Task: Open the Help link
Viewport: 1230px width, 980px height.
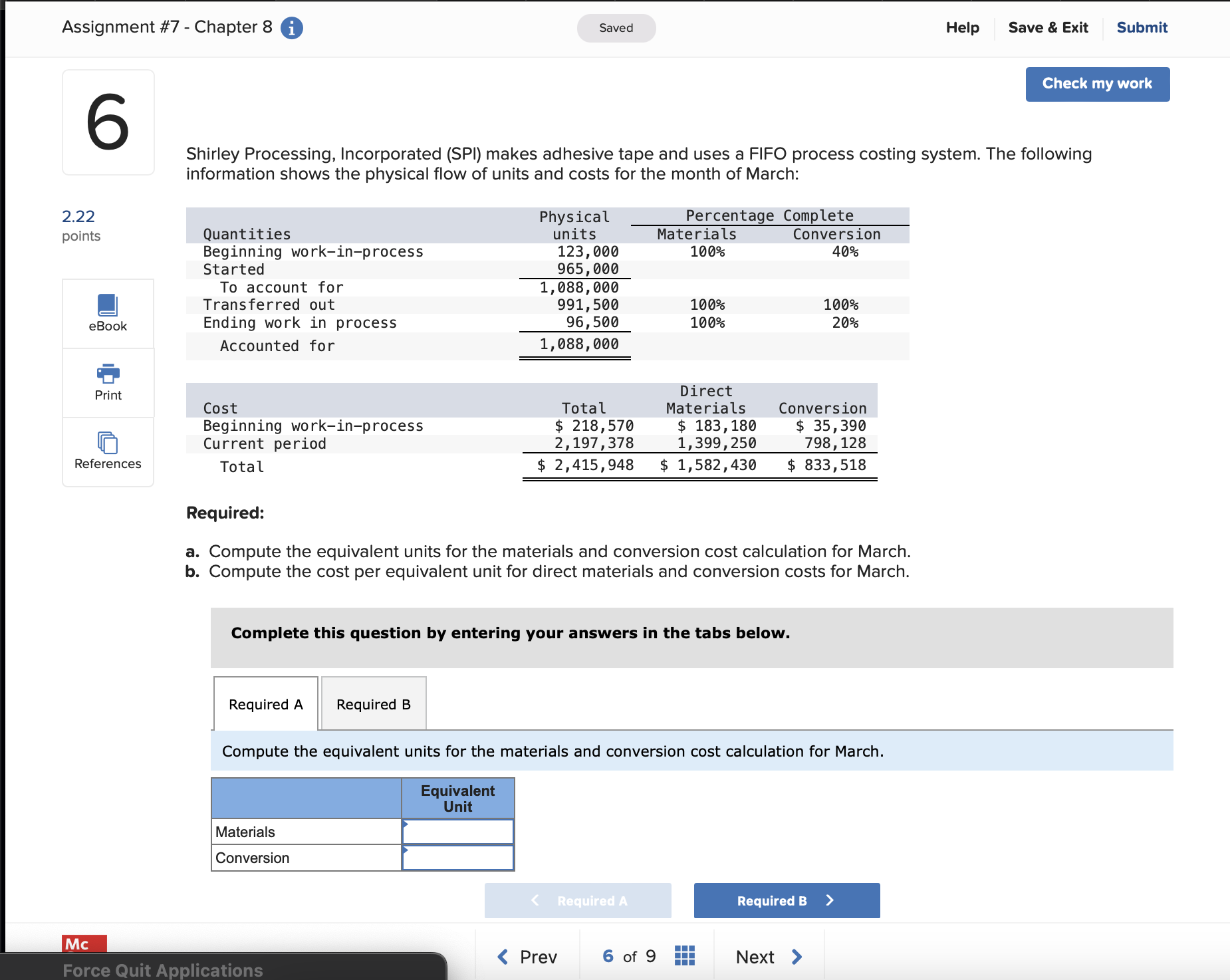Action: (x=962, y=28)
